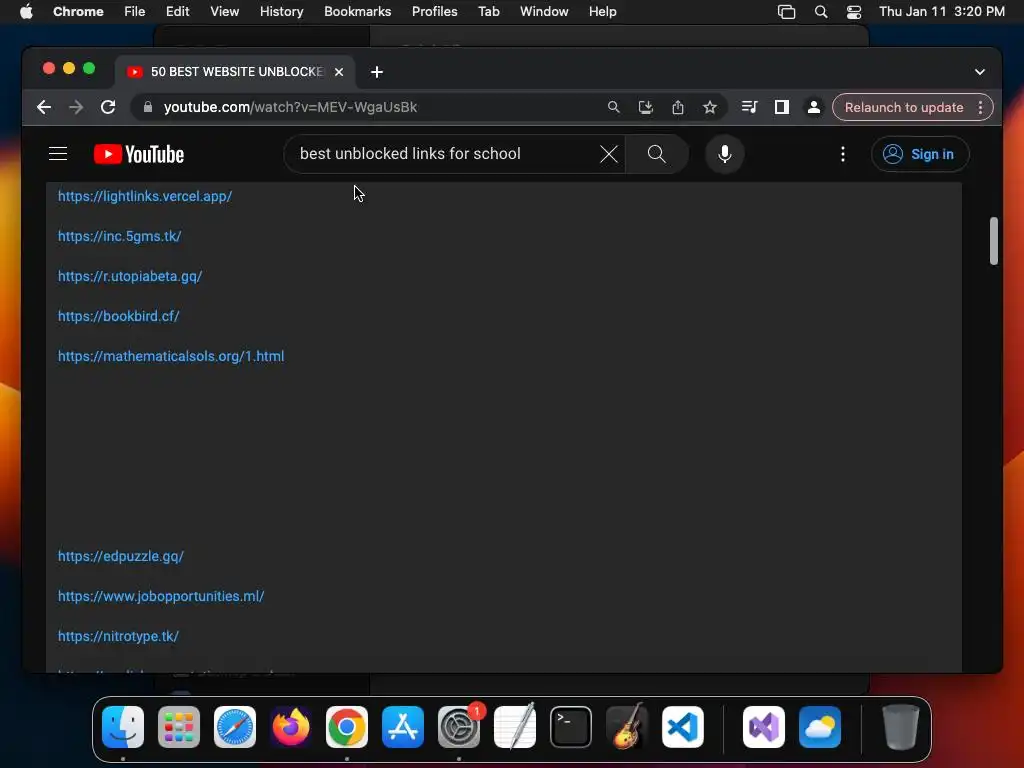Open the Help menu

tap(602, 11)
